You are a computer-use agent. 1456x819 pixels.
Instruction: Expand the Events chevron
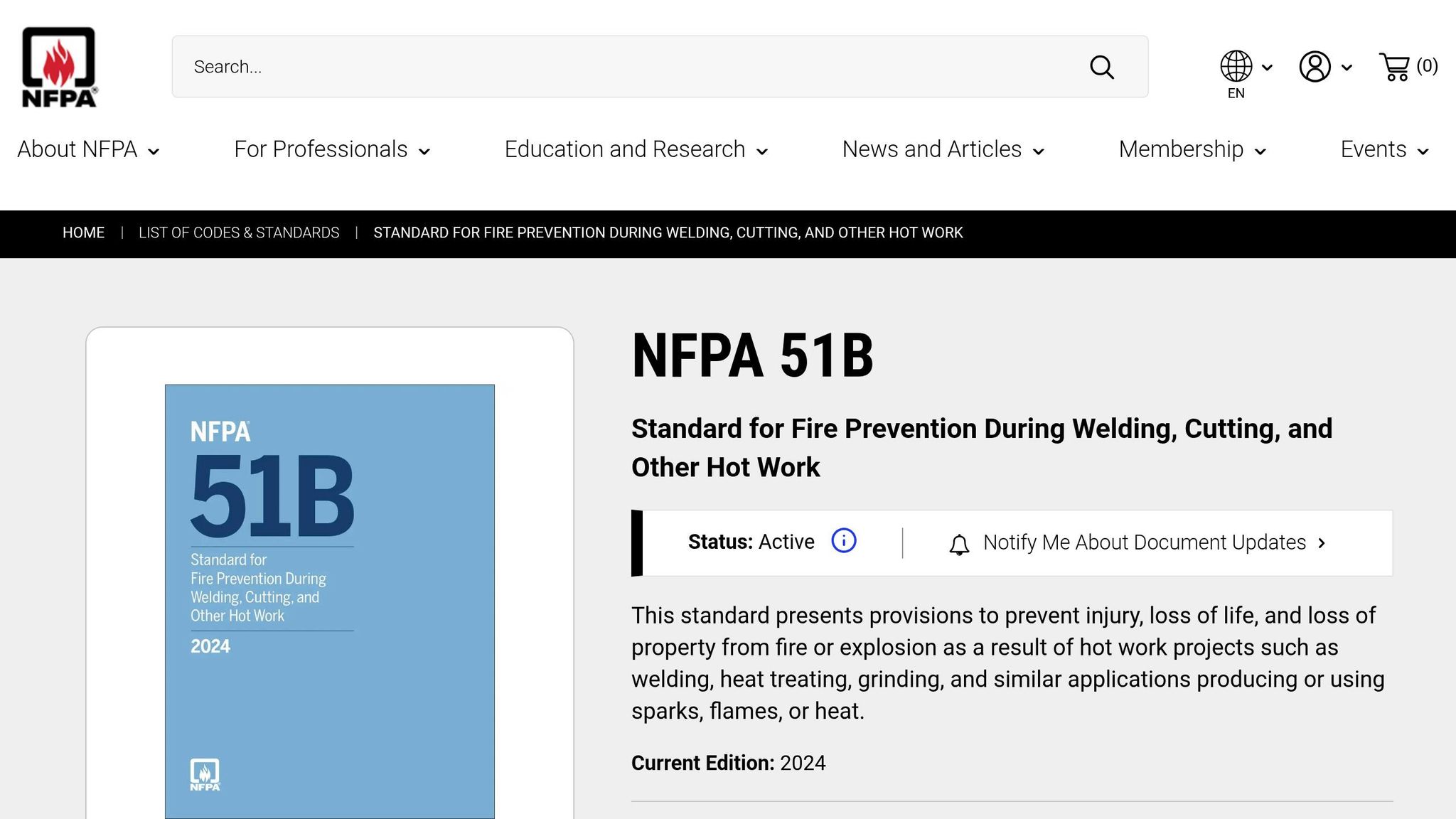click(x=1423, y=151)
